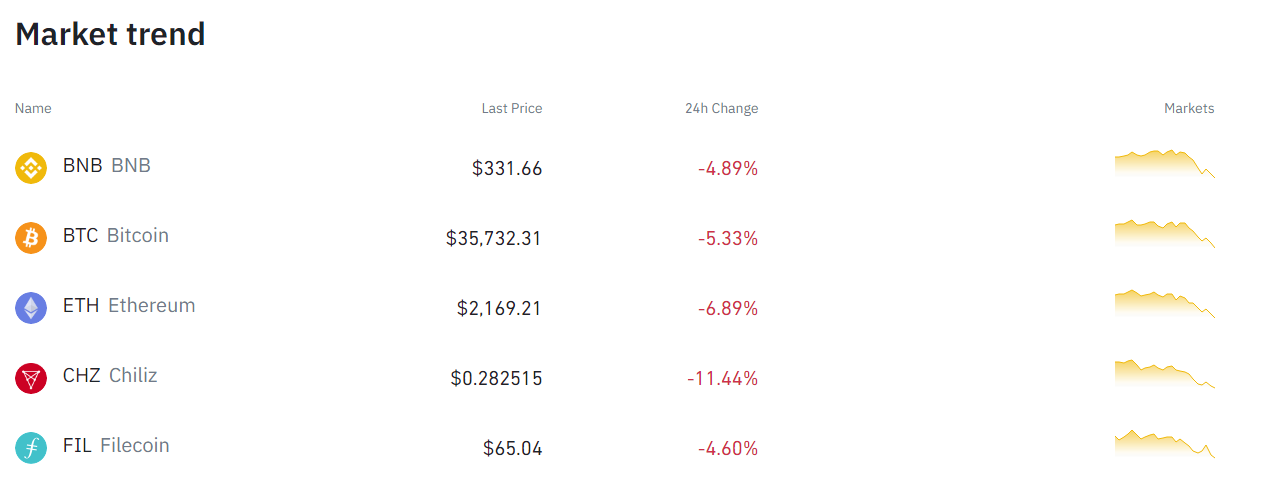Click Chiliz's -11.44% 24h change value
This screenshot has height=494, width=1285.
point(722,378)
